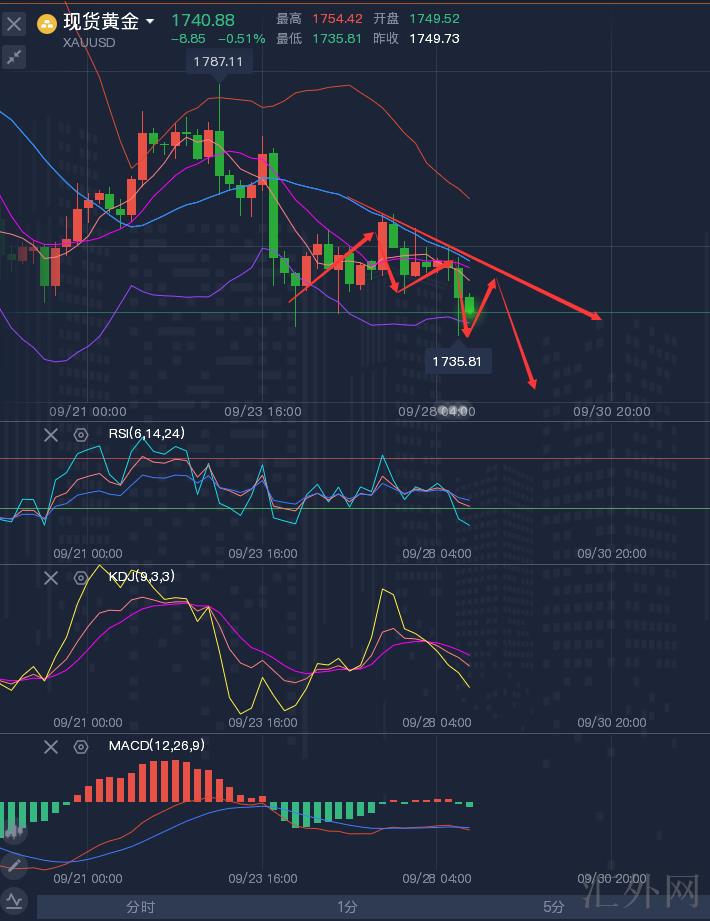
Task: Open the candlestick style icon
Action: pos(14,832)
